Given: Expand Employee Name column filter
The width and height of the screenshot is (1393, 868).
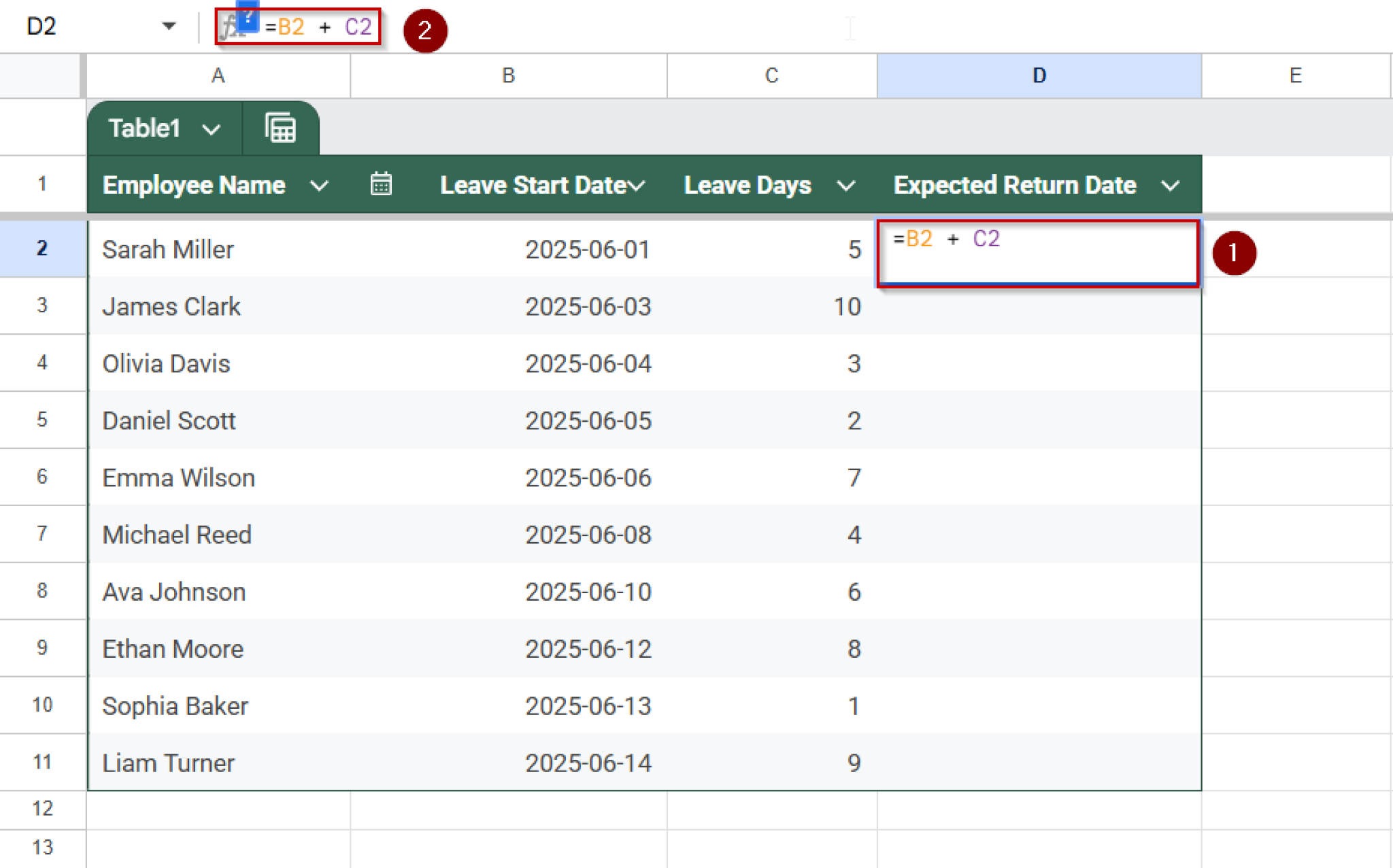Looking at the screenshot, I should point(319,186).
